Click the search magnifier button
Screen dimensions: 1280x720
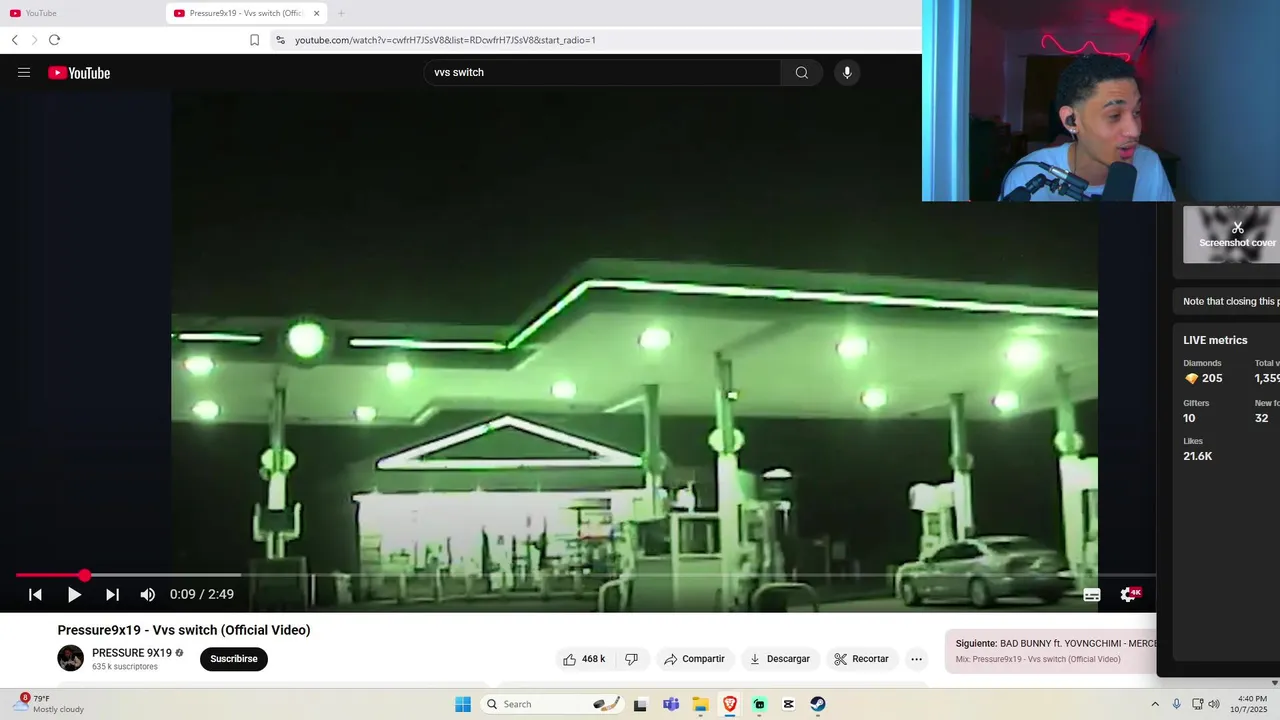pos(801,72)
